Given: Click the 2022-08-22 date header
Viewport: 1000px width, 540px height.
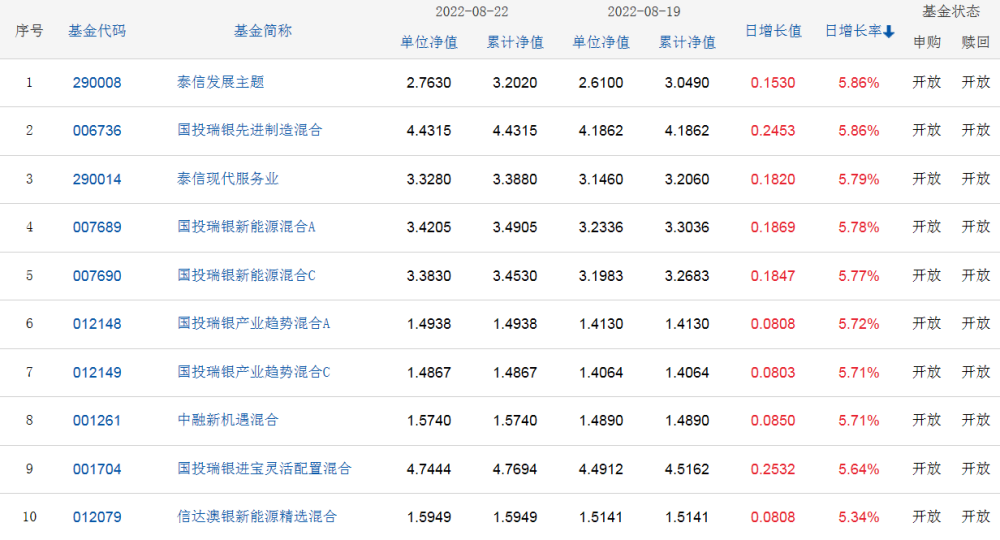Looking at the screenshot, I should click(x=472, y=11).
